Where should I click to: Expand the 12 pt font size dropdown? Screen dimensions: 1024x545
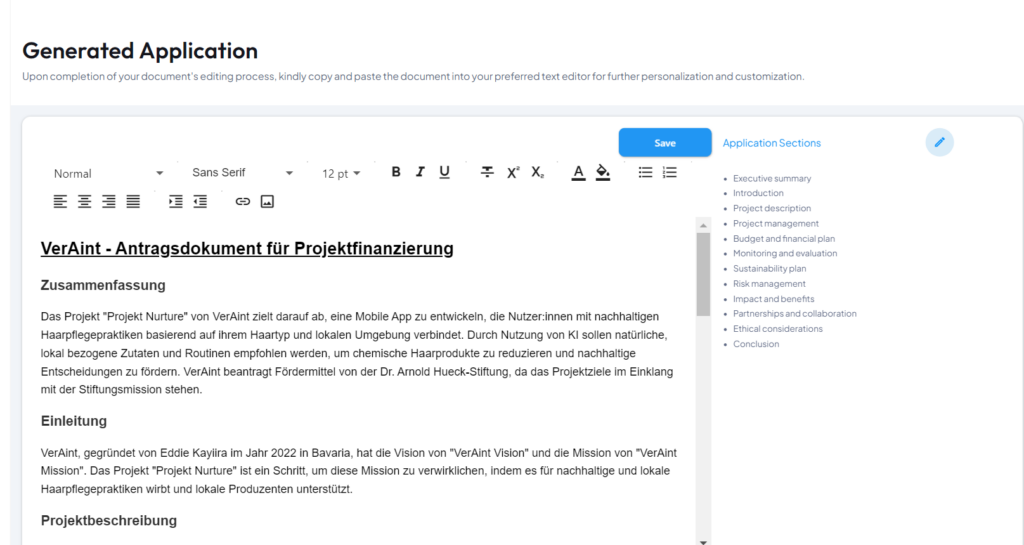(x=341, y=173)
